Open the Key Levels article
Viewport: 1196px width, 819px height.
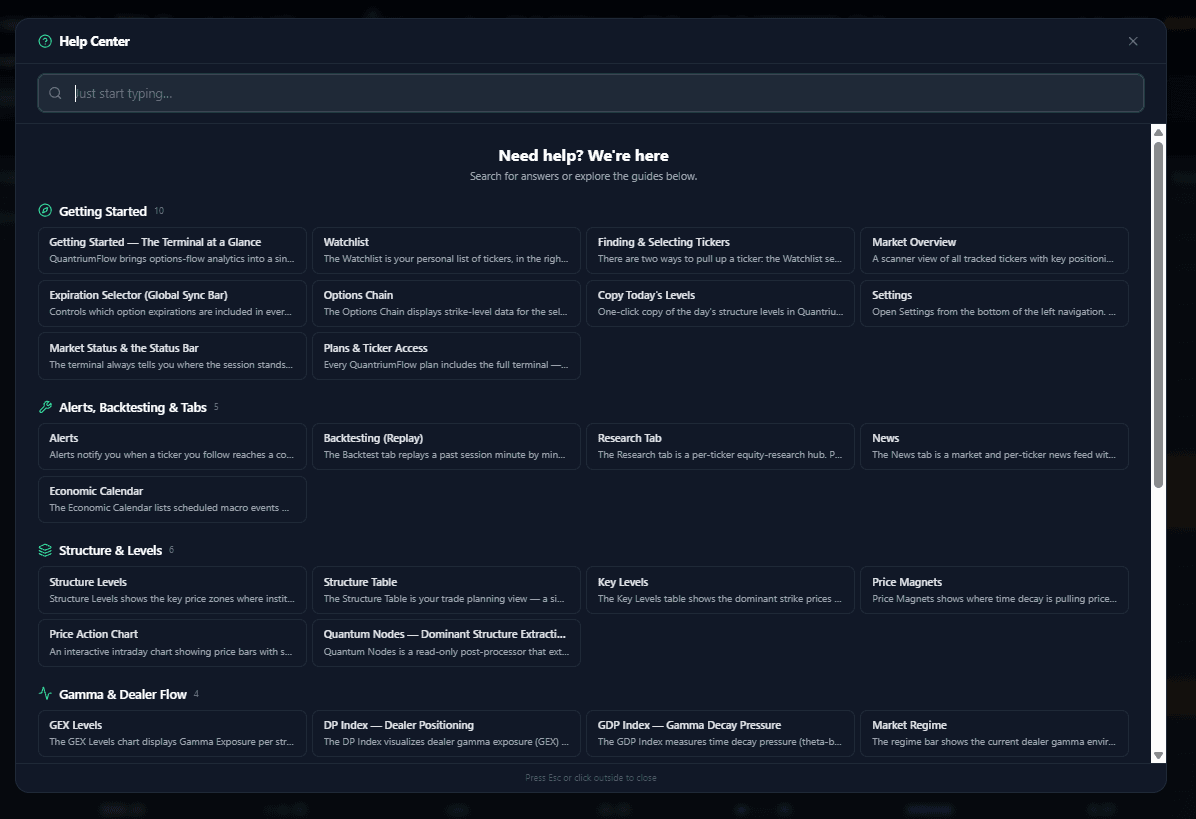tap(720, 590)
